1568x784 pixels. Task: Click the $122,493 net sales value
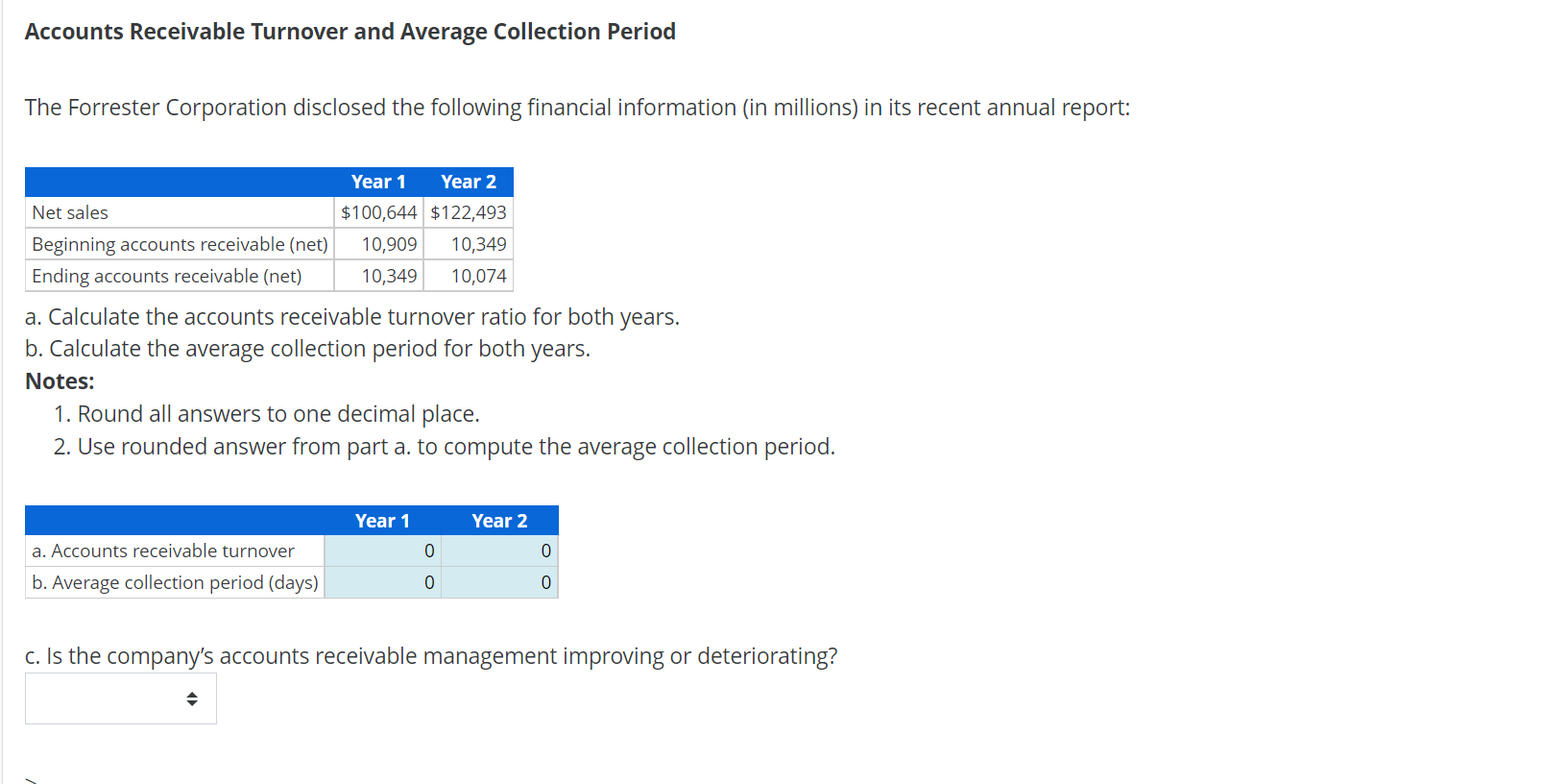[x=469, y=212]
